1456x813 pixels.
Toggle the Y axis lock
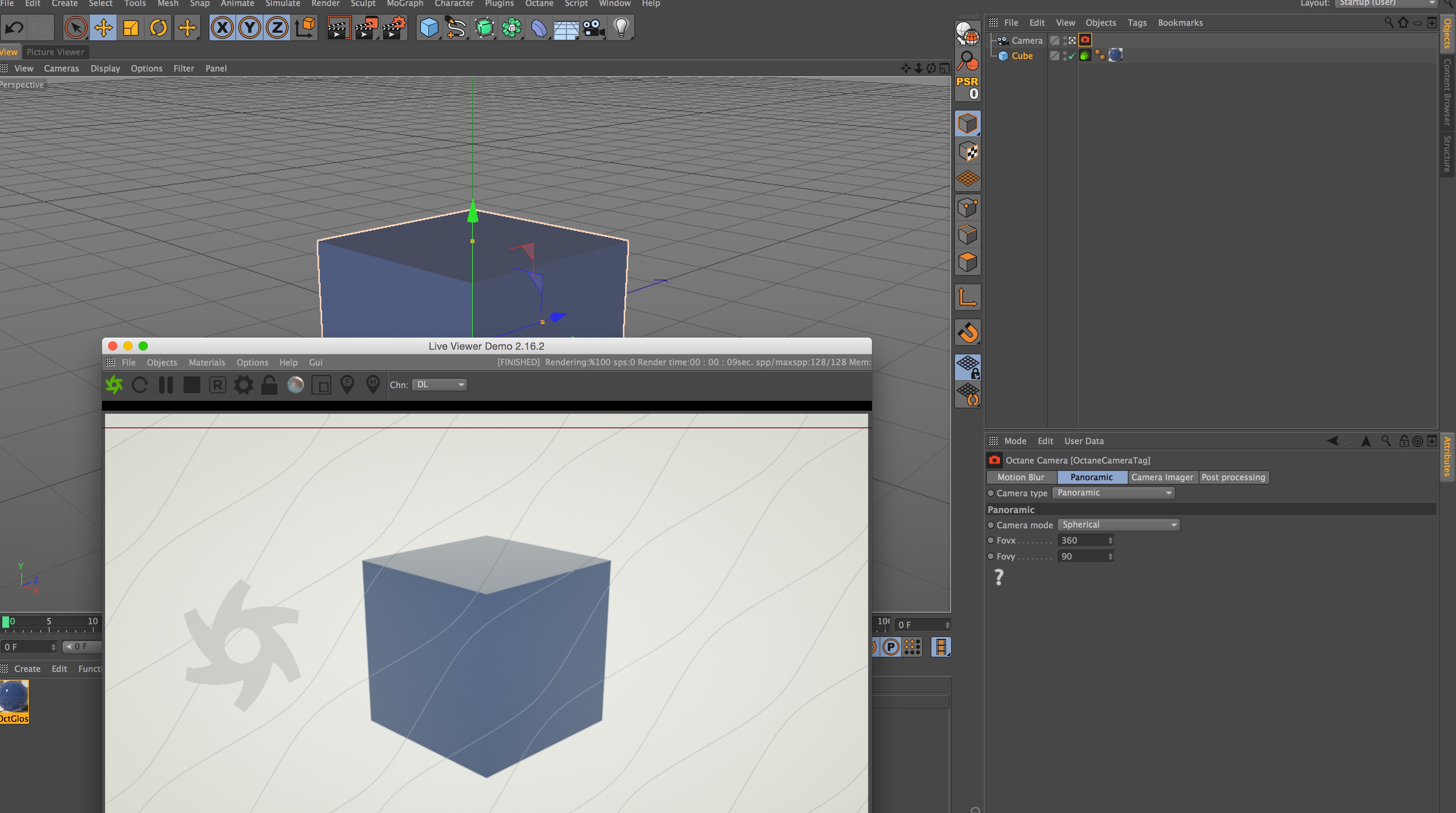[x=249, y=27]
